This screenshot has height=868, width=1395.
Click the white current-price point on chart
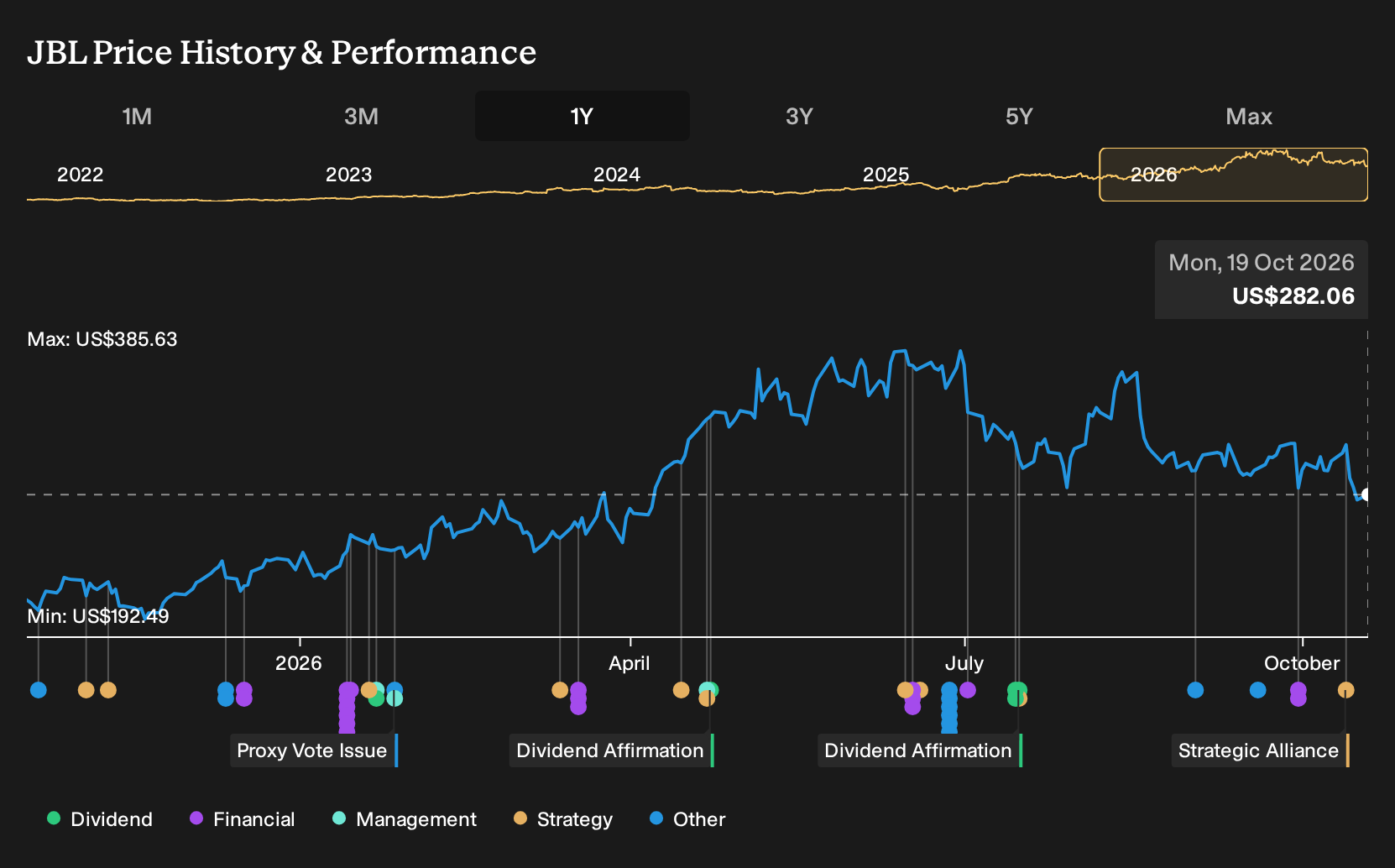[x=1366, y=495]
